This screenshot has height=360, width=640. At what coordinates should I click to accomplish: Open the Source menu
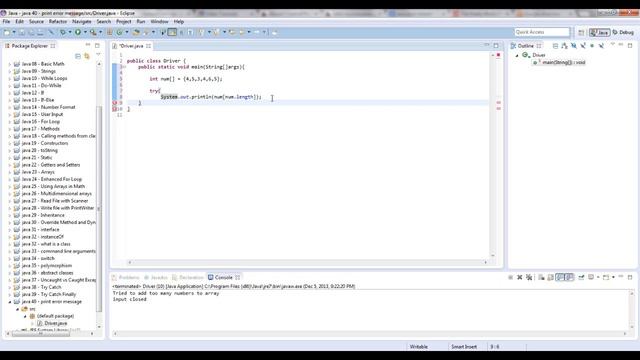tap(36, 22)
